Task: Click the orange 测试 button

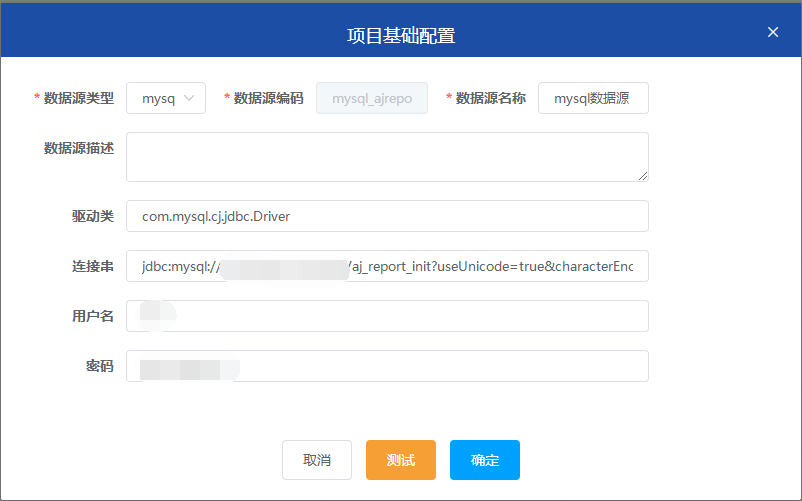Action: point(401,460)
